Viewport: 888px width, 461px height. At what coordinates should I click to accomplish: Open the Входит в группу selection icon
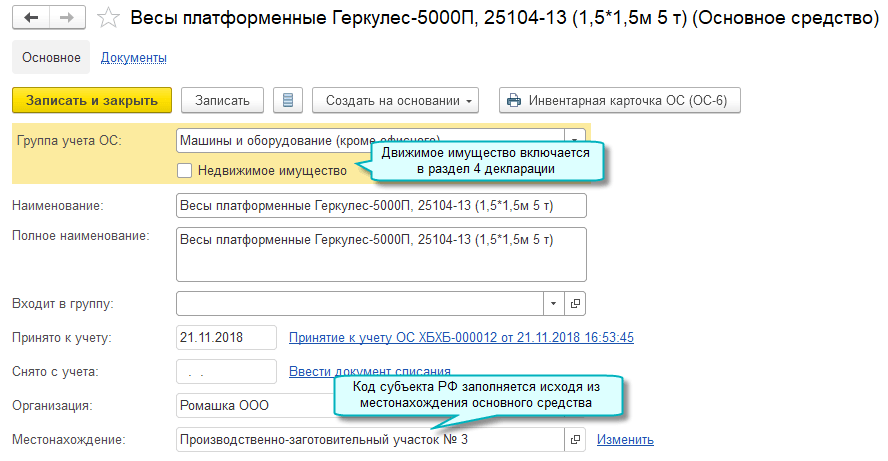tap(575, 303)
